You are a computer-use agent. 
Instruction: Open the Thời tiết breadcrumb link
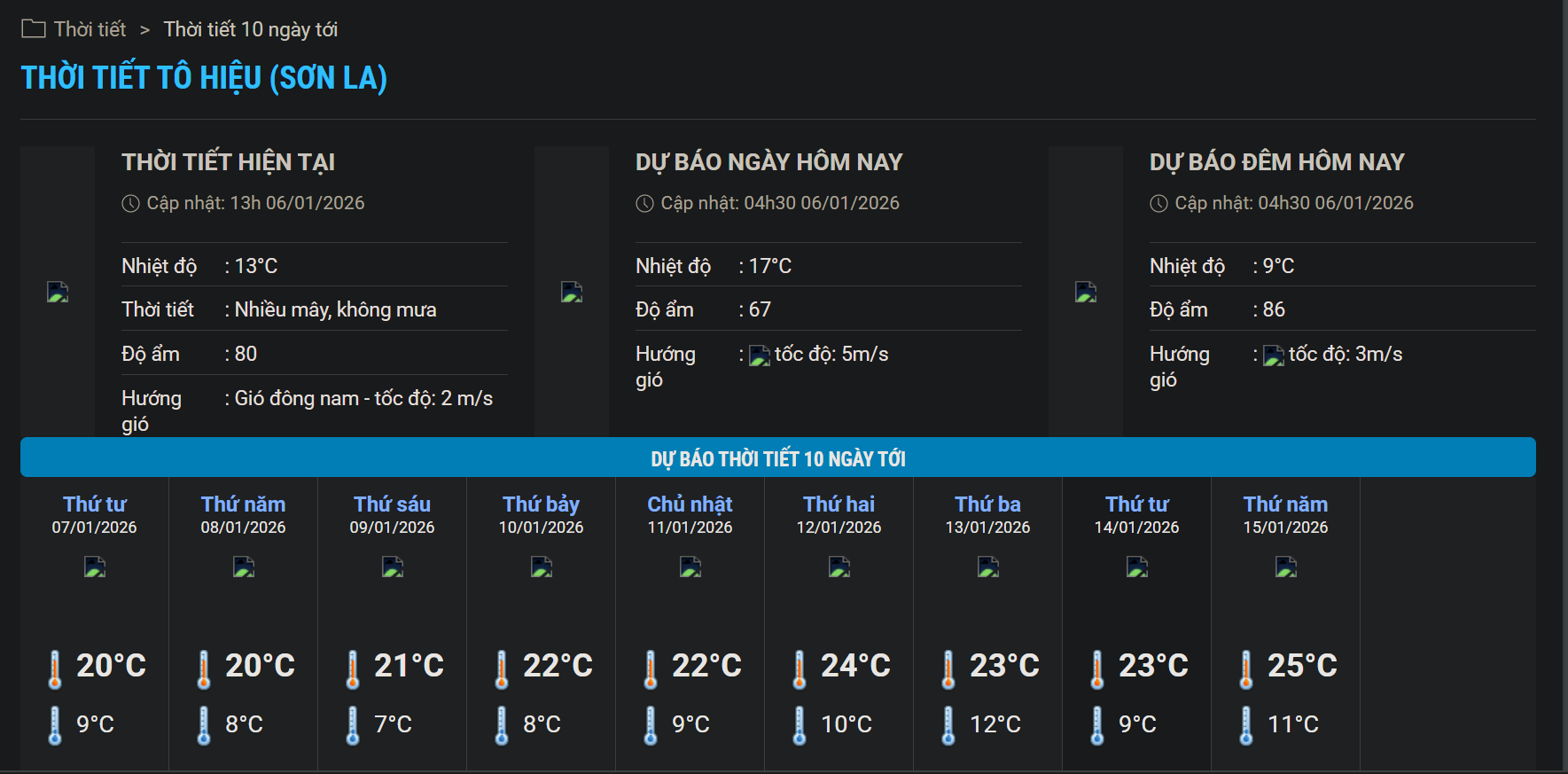click(x=90, y=29)
